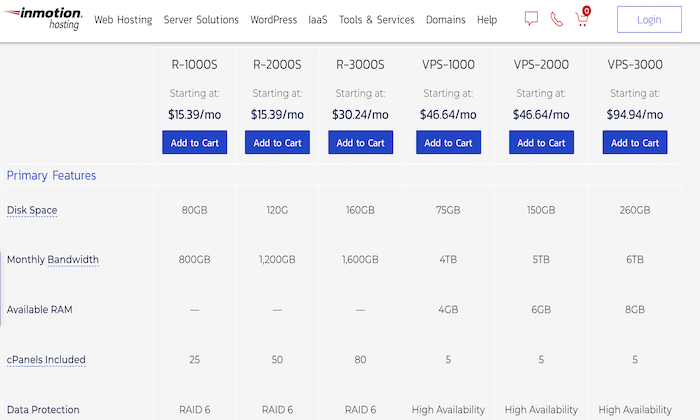Click the InMotion Hosting logo
Screen dimensions: 700x420
click(x=43, y=19)
